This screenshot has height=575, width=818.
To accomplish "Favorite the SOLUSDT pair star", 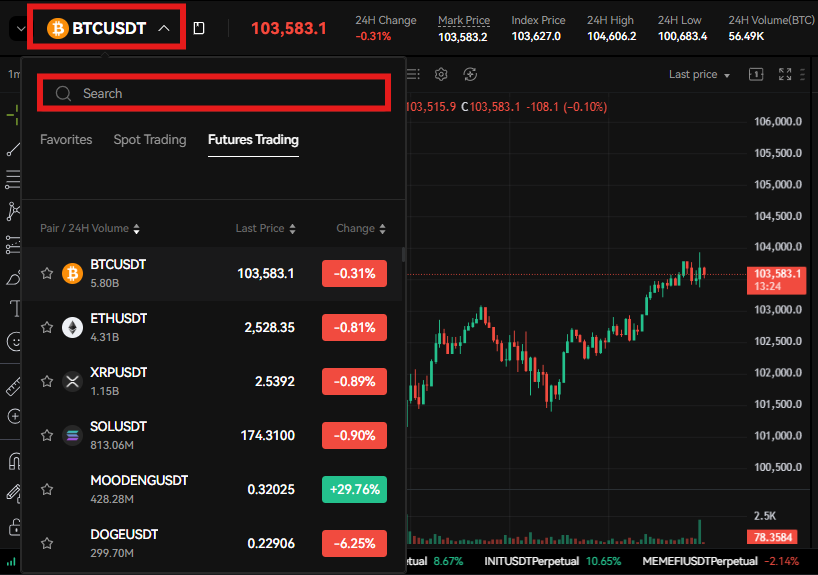I will (x=47, y=435).
